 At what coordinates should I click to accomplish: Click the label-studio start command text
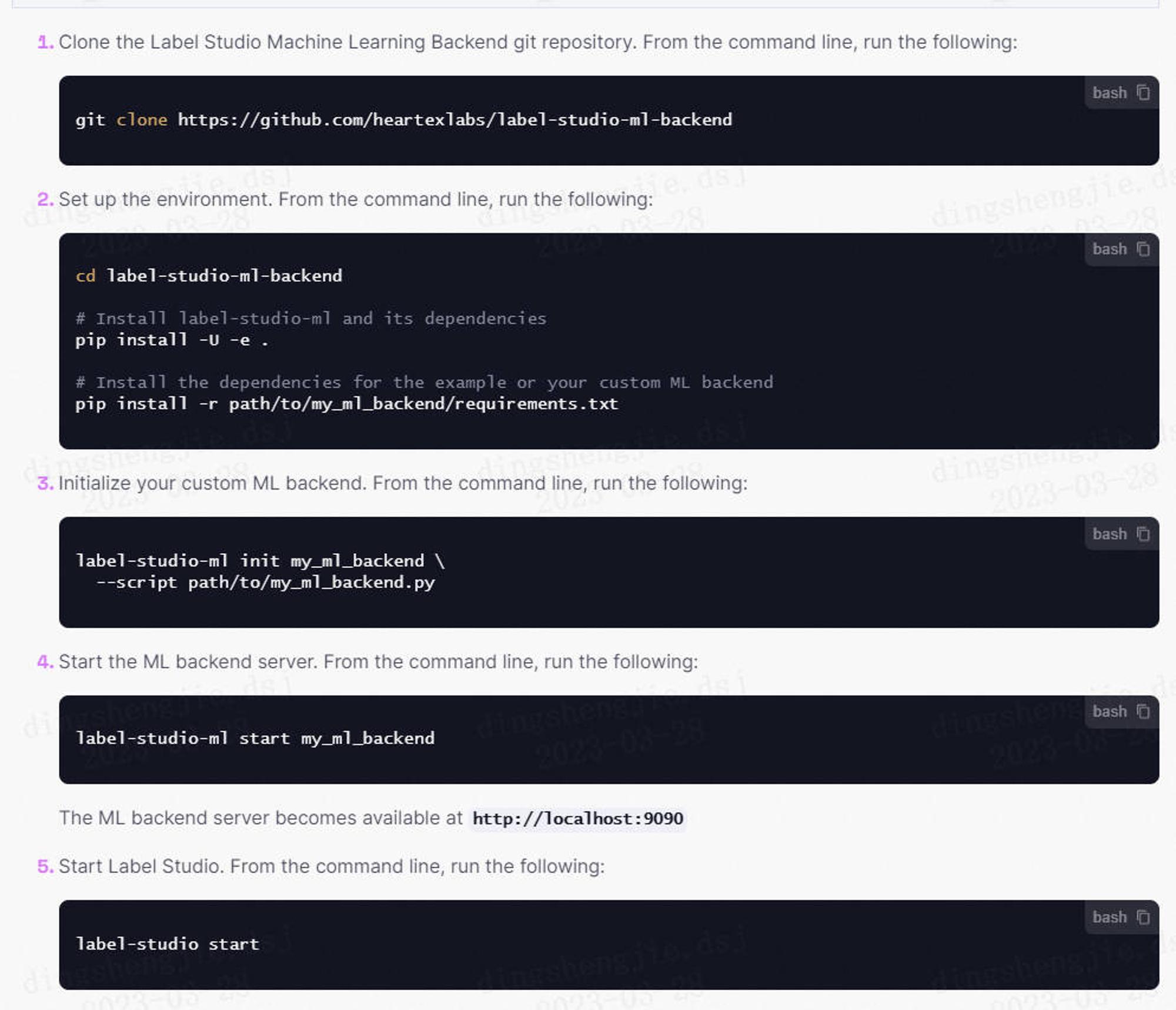(168, 944)
